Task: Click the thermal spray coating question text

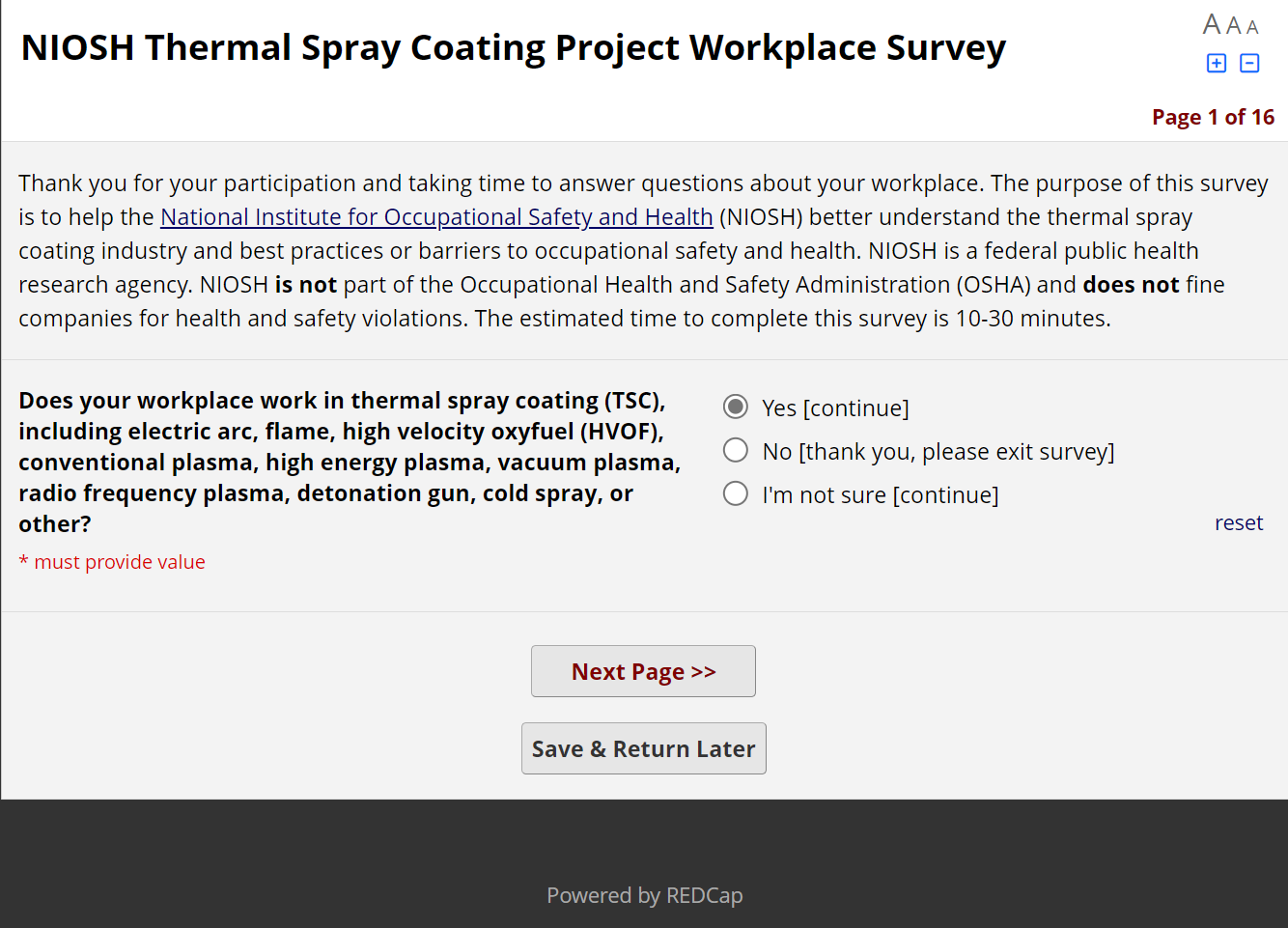Action: click(348, 462)
